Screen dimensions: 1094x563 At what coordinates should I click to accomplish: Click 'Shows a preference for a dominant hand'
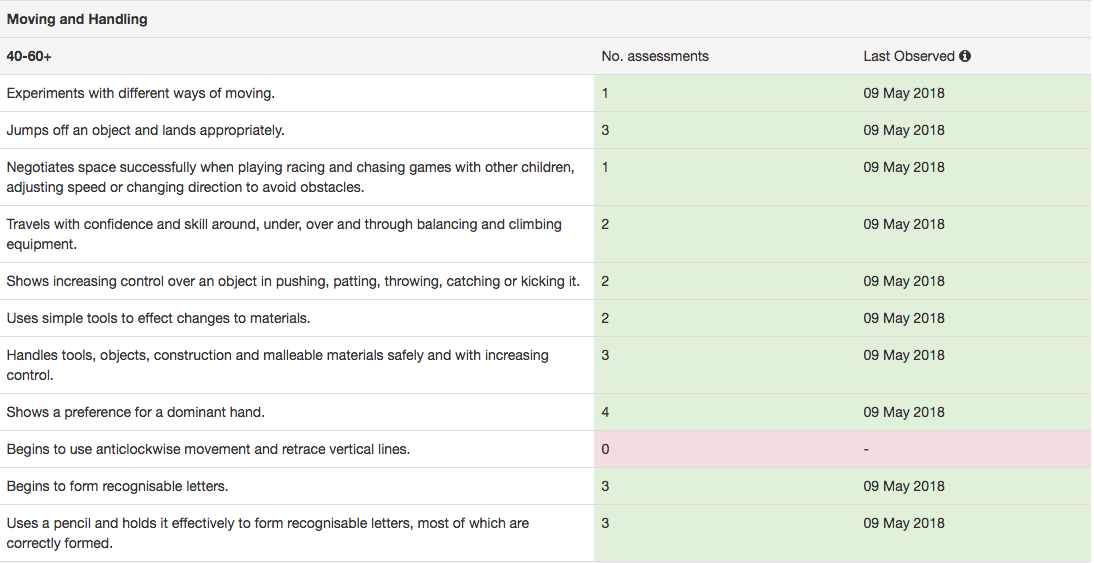(x=135, y=412)
